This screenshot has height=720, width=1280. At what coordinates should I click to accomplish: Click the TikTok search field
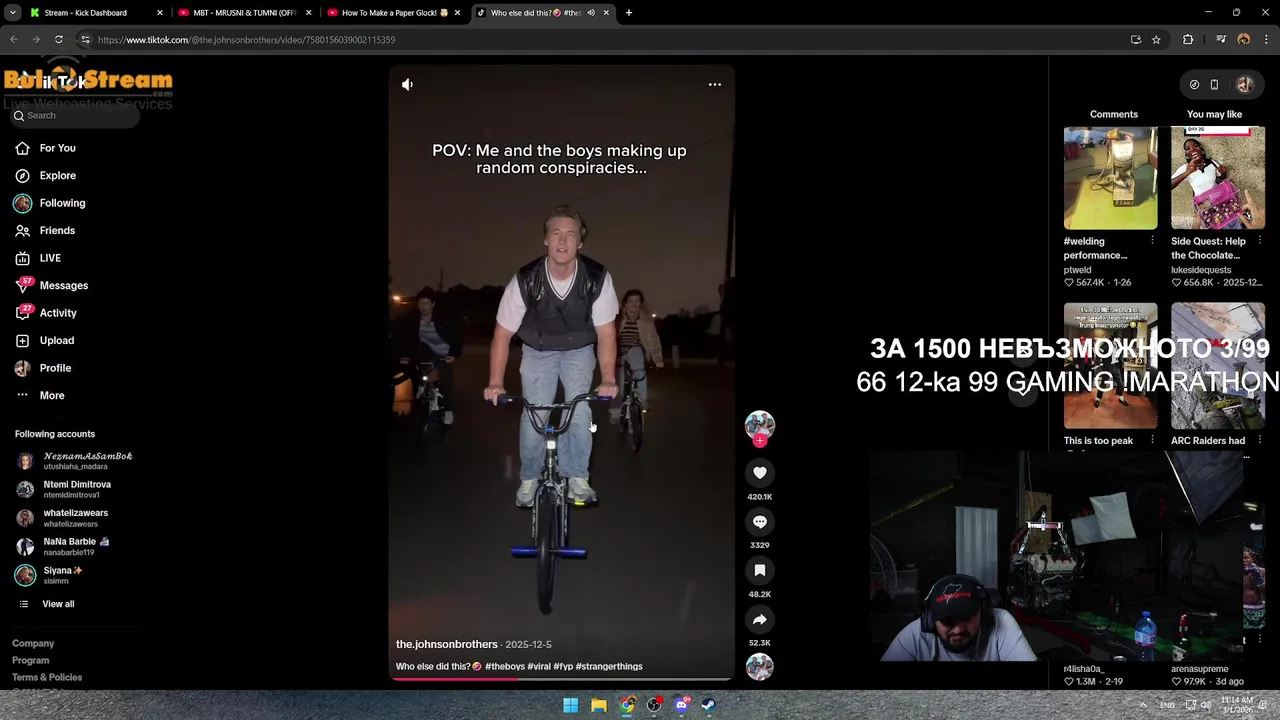pyautogui.click(x=75, y=116)
